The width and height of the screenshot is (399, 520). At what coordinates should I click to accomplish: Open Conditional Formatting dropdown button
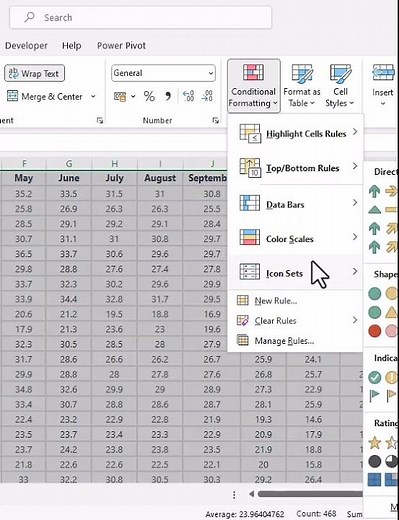tap(254, 86)
